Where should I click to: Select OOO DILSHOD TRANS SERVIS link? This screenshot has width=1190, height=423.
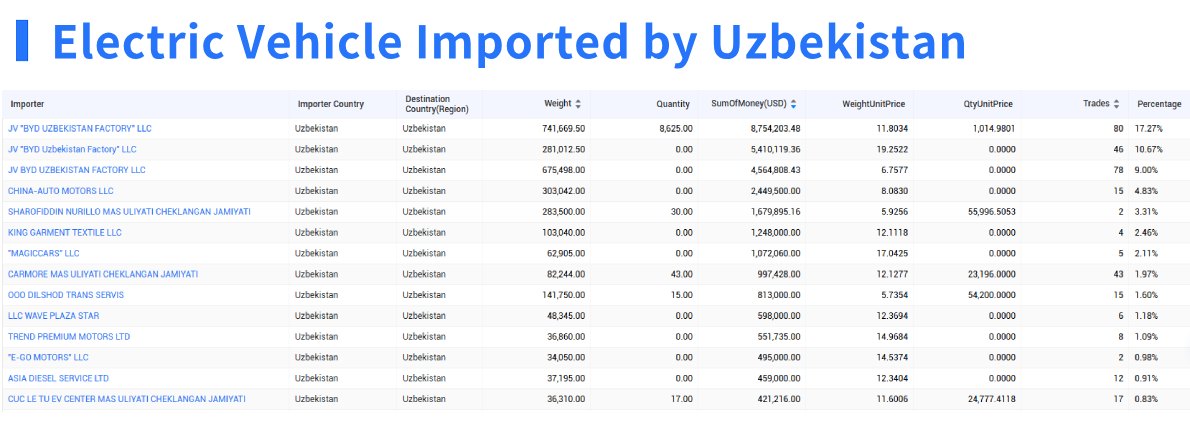[66, 295]
